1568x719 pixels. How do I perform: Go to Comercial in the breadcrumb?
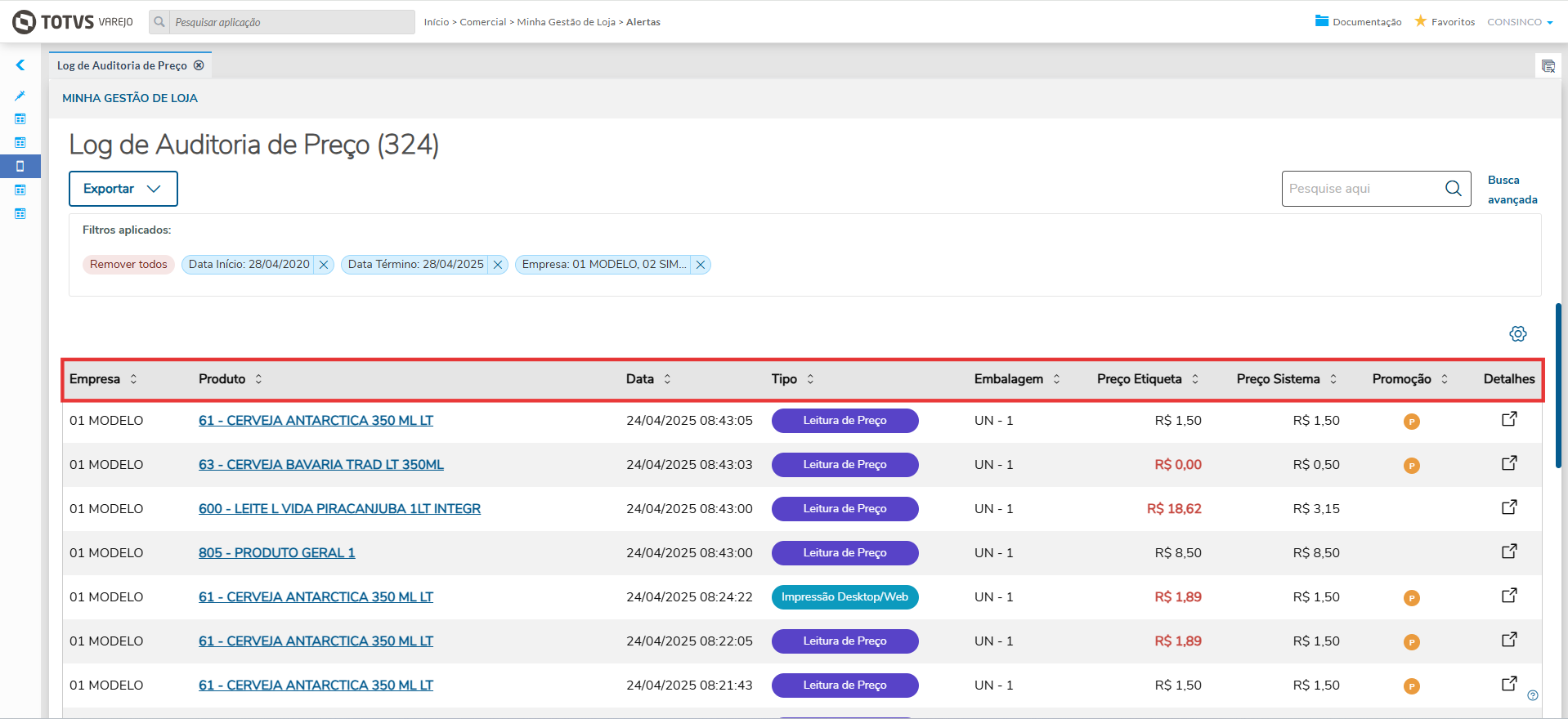pos(483,22)
